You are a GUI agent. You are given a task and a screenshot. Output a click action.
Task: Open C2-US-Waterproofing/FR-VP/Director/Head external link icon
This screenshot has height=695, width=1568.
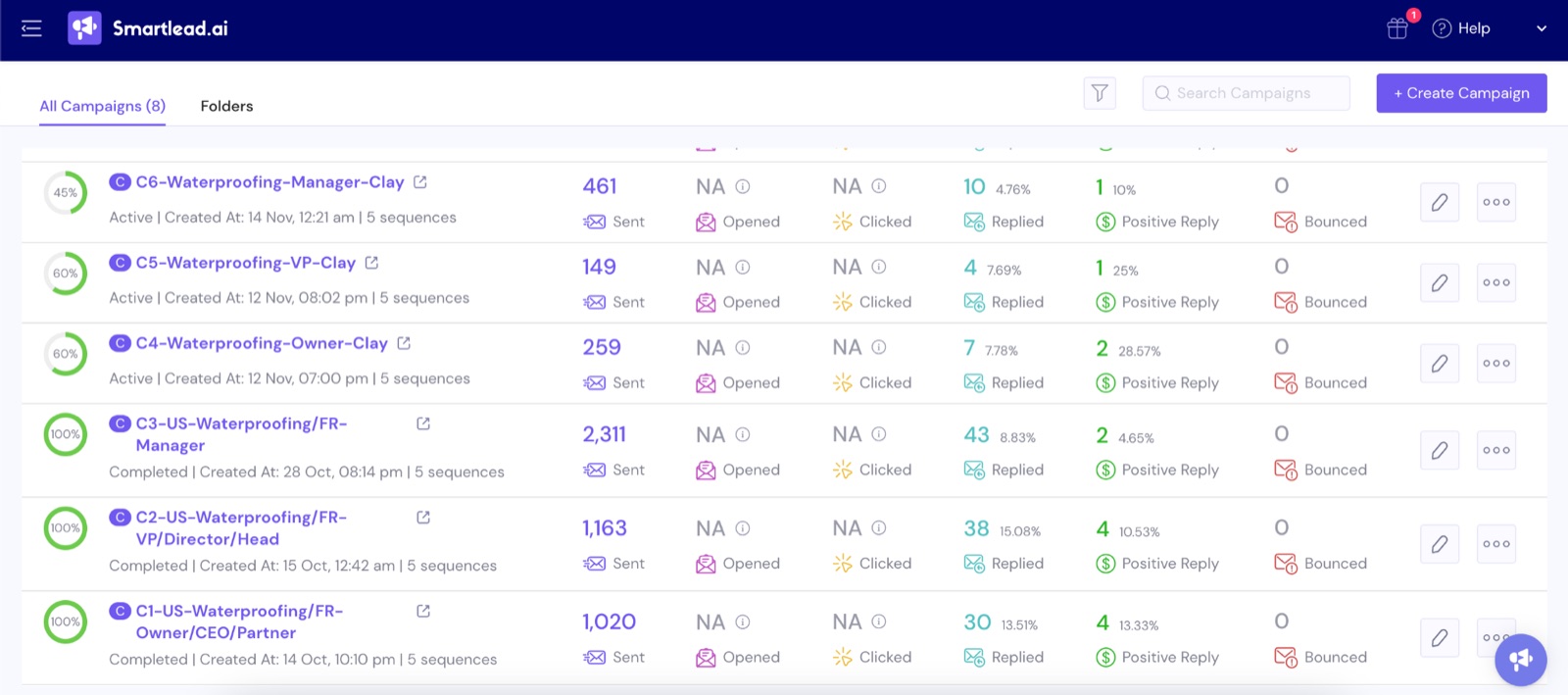pyautogui.click(x=423, y=518)
